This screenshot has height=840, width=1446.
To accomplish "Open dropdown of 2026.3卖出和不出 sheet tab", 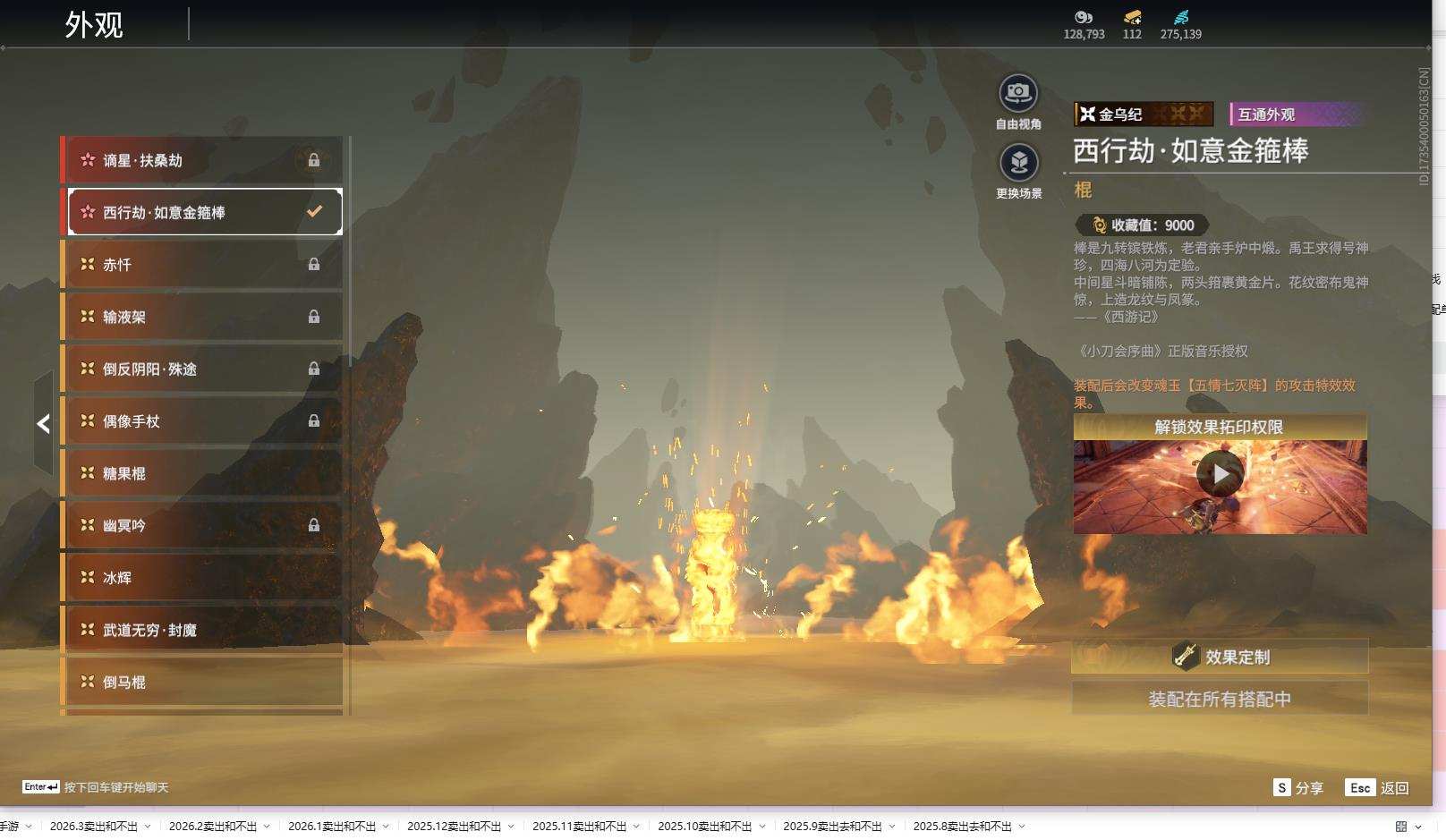I will point(148,827).
